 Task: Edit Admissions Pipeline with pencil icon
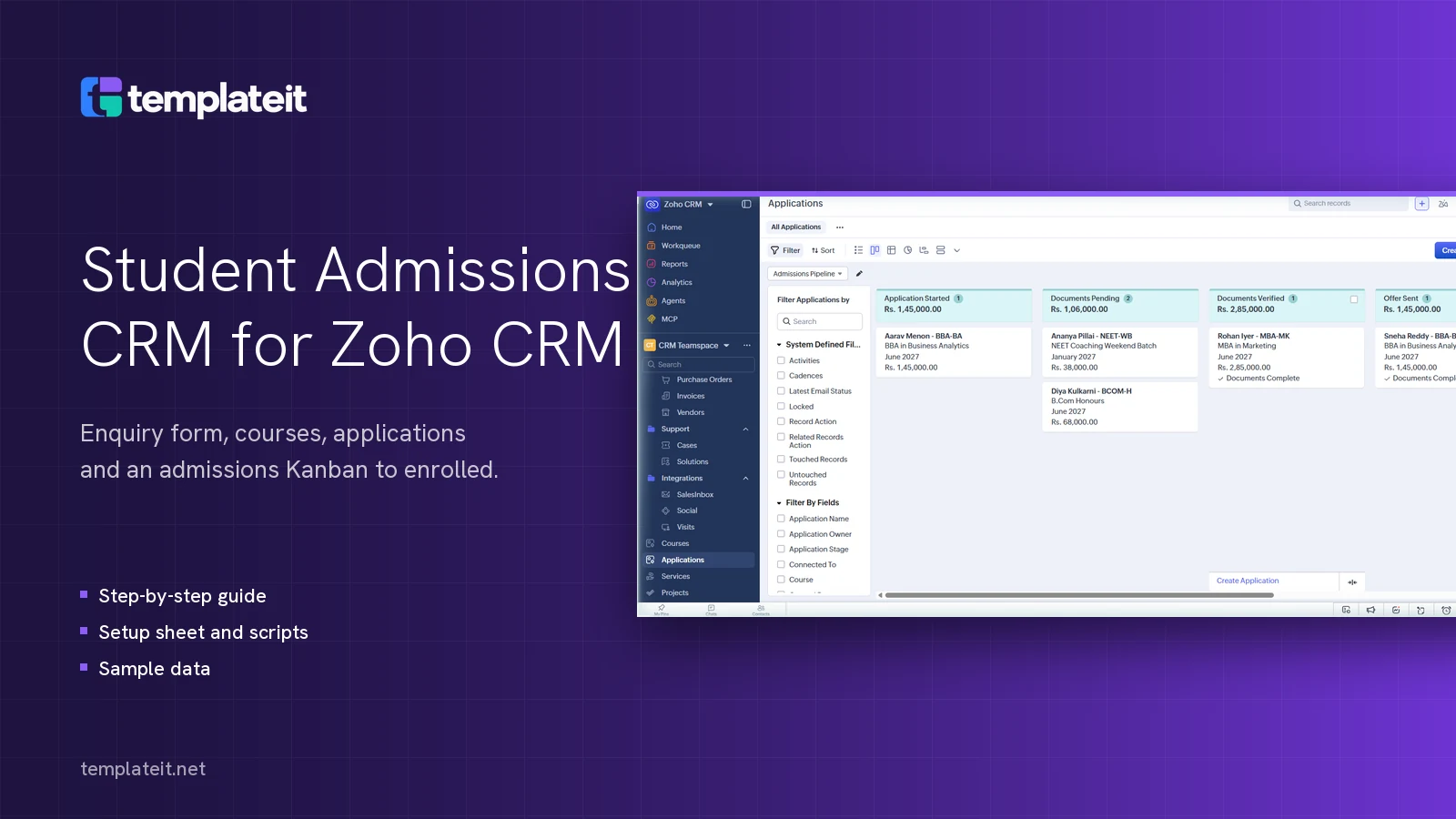[x=859, y=274]
